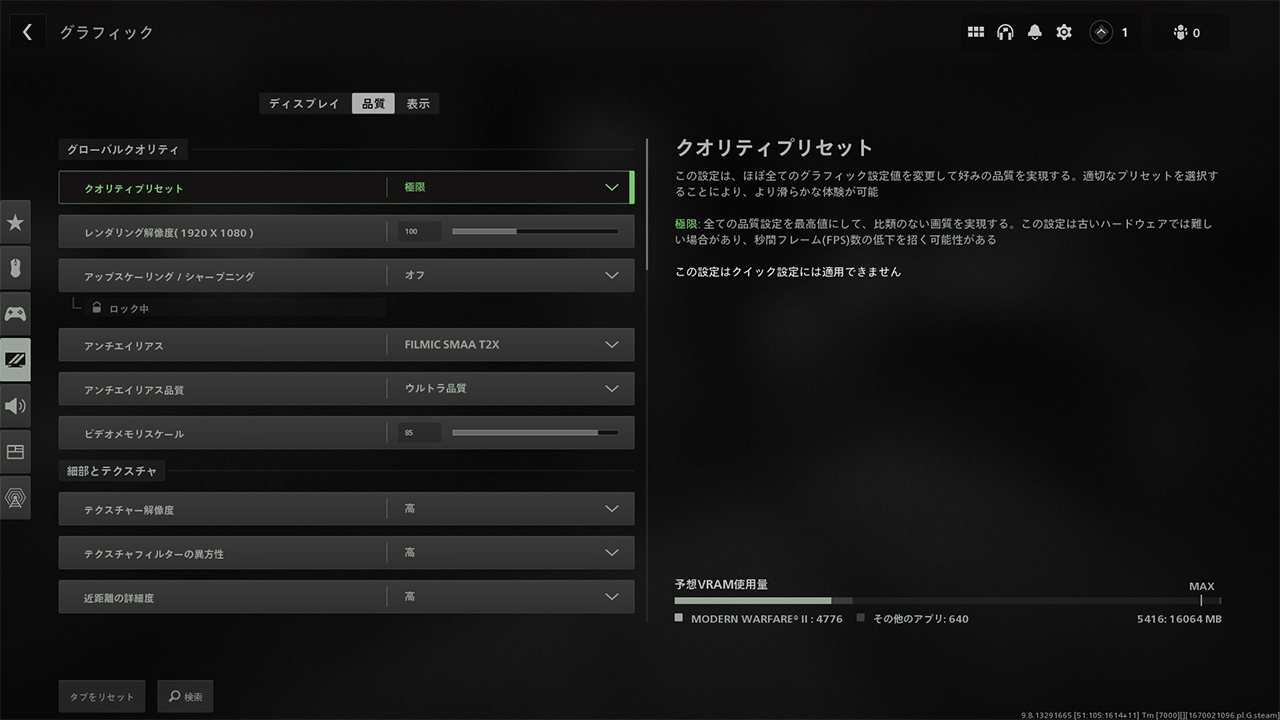
Task: Open mouse and keyboard settings icon
Action: (x=15, y=268)
